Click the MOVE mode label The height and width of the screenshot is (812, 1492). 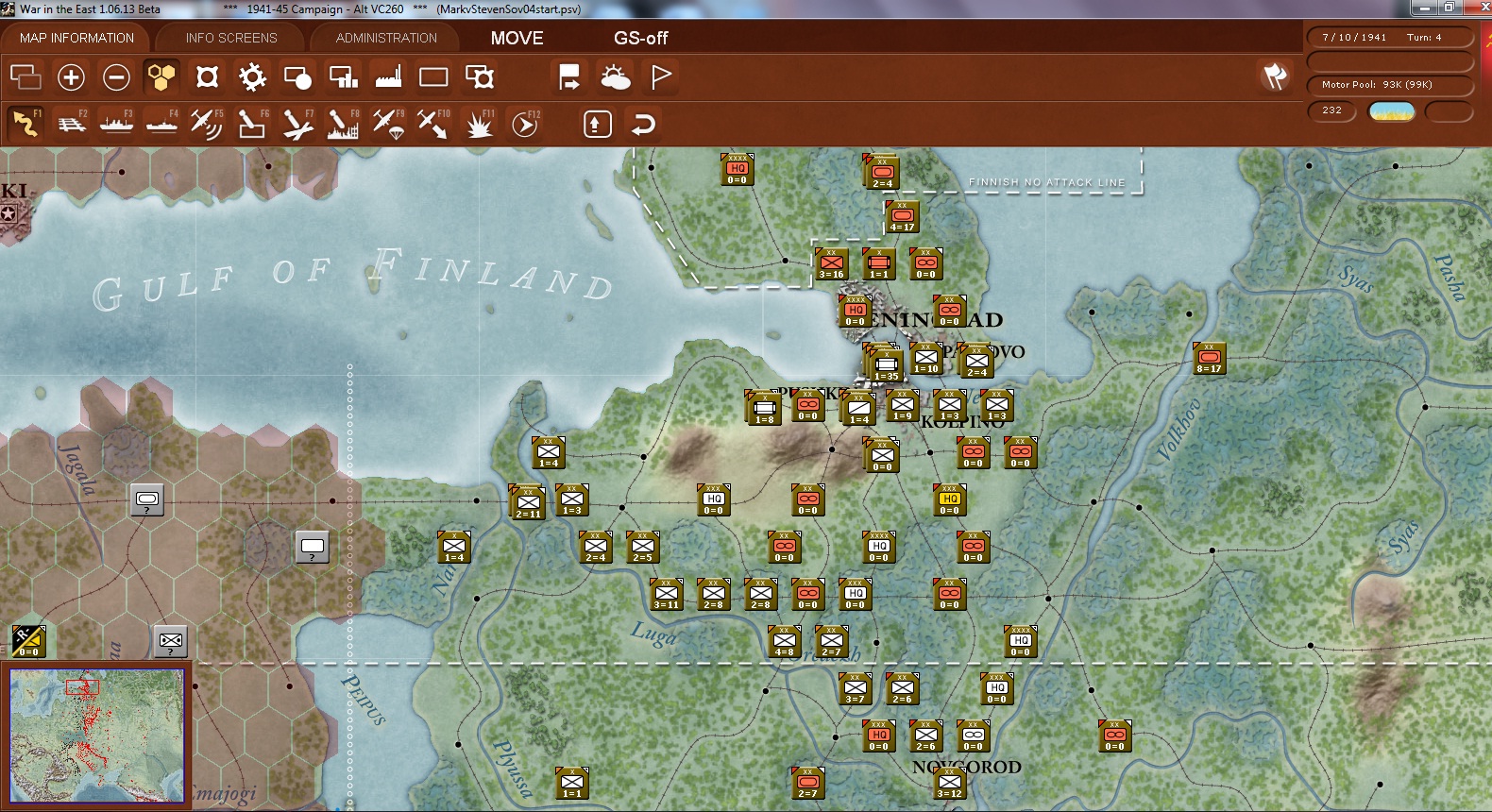click(x=517, y=38)
